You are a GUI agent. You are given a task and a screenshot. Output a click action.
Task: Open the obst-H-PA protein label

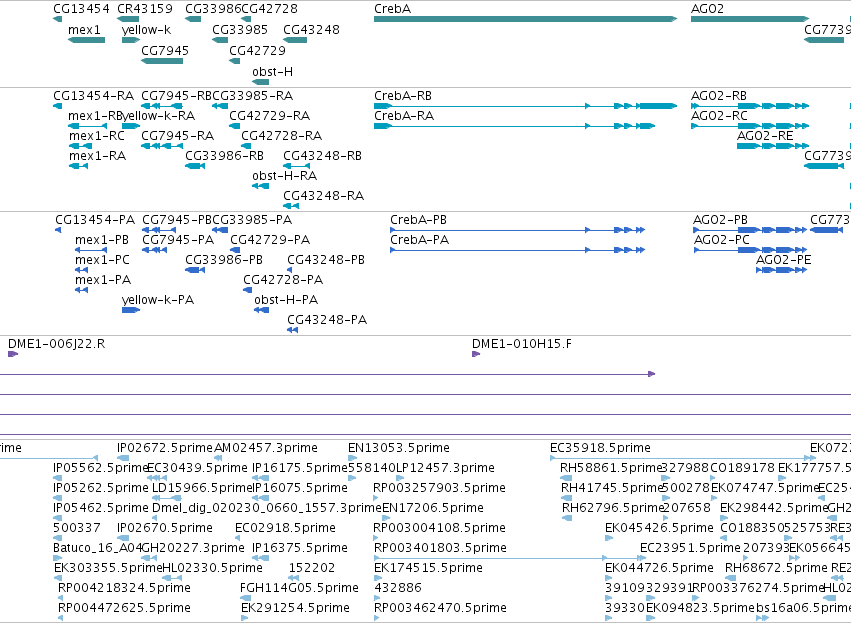pos(286,300)
